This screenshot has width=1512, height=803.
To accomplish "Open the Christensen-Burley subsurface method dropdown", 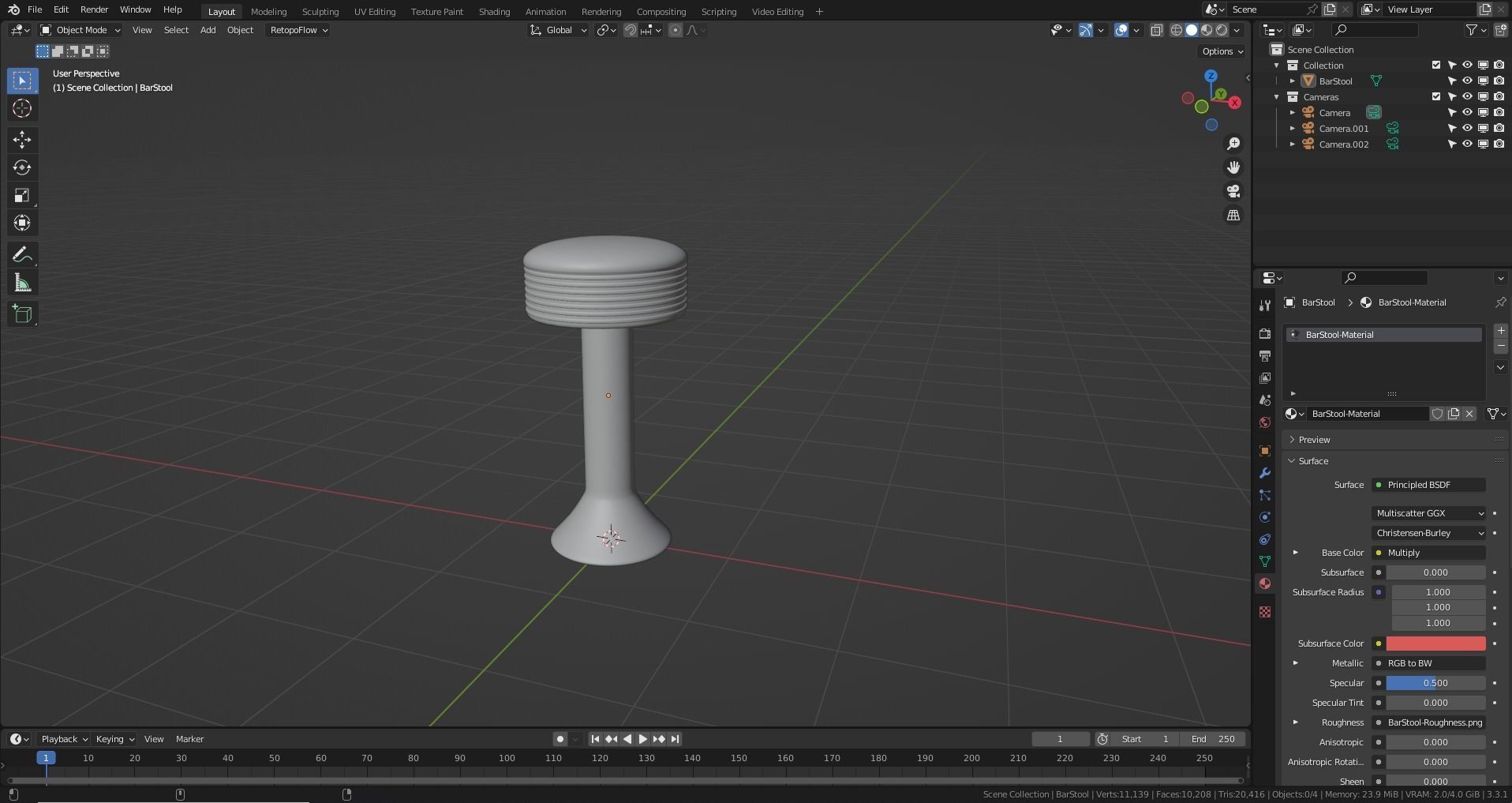I will coord(1429,533).
